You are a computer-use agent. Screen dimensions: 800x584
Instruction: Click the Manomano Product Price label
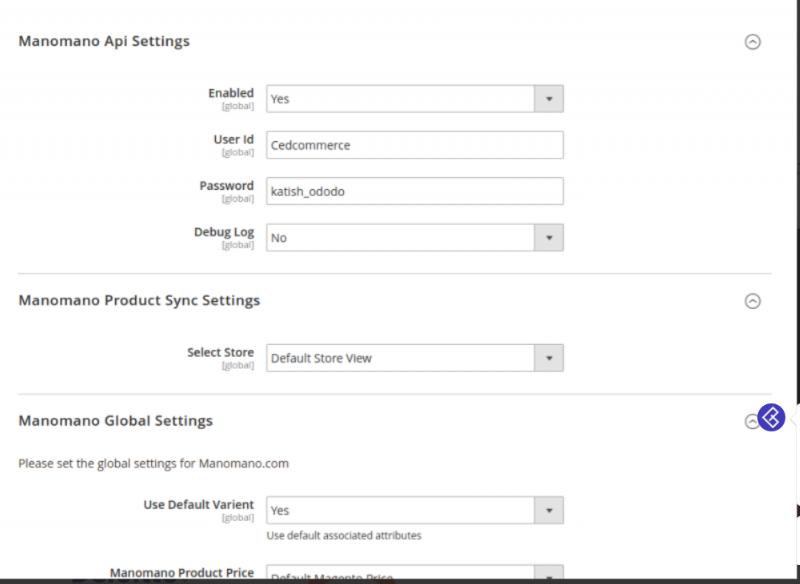pyautogui.click(x=182, y=573)
